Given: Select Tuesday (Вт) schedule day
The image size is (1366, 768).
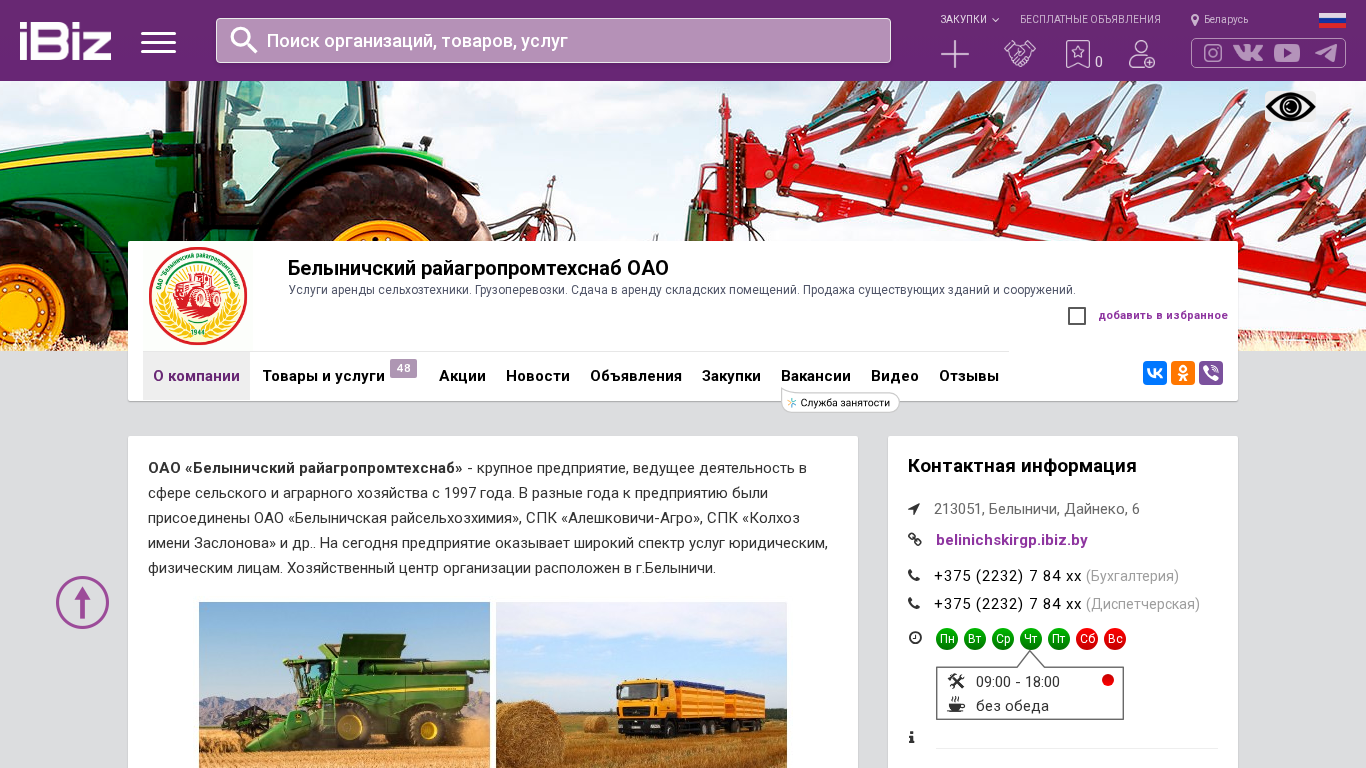Looking at the screenshot, I should (x=975, y=639).
